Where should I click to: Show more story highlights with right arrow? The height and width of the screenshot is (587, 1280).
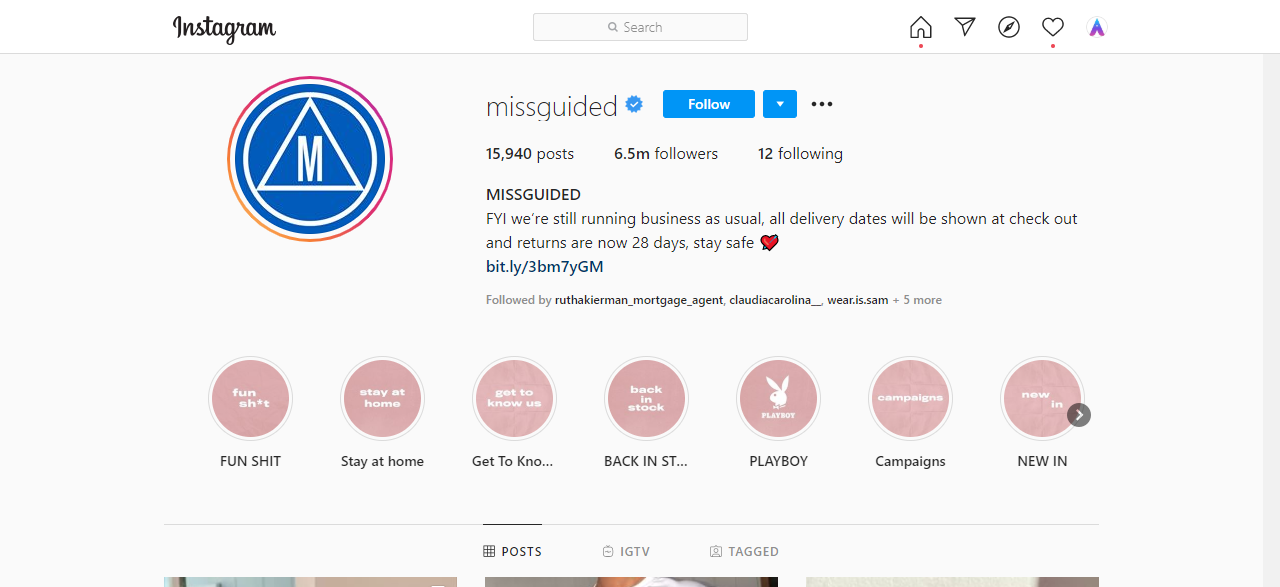coord(1079,415)
